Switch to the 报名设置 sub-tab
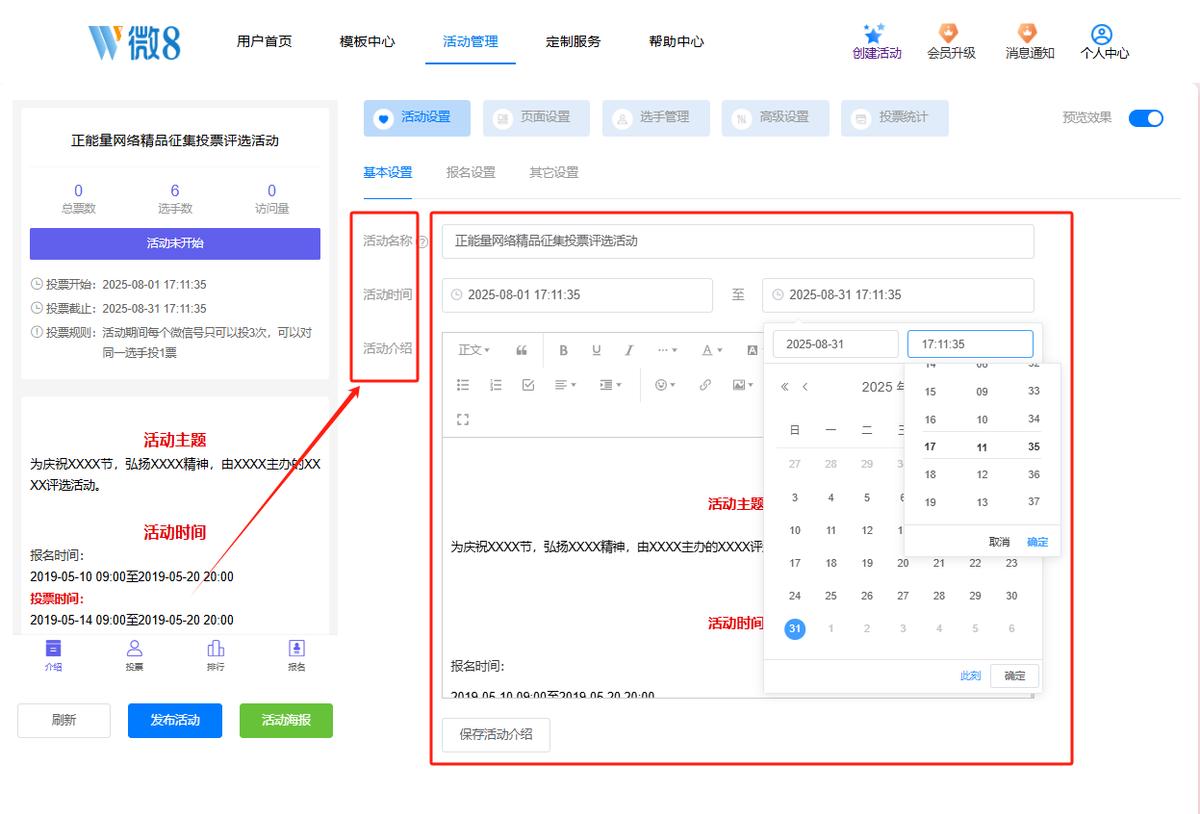 (x=471, y=172)
